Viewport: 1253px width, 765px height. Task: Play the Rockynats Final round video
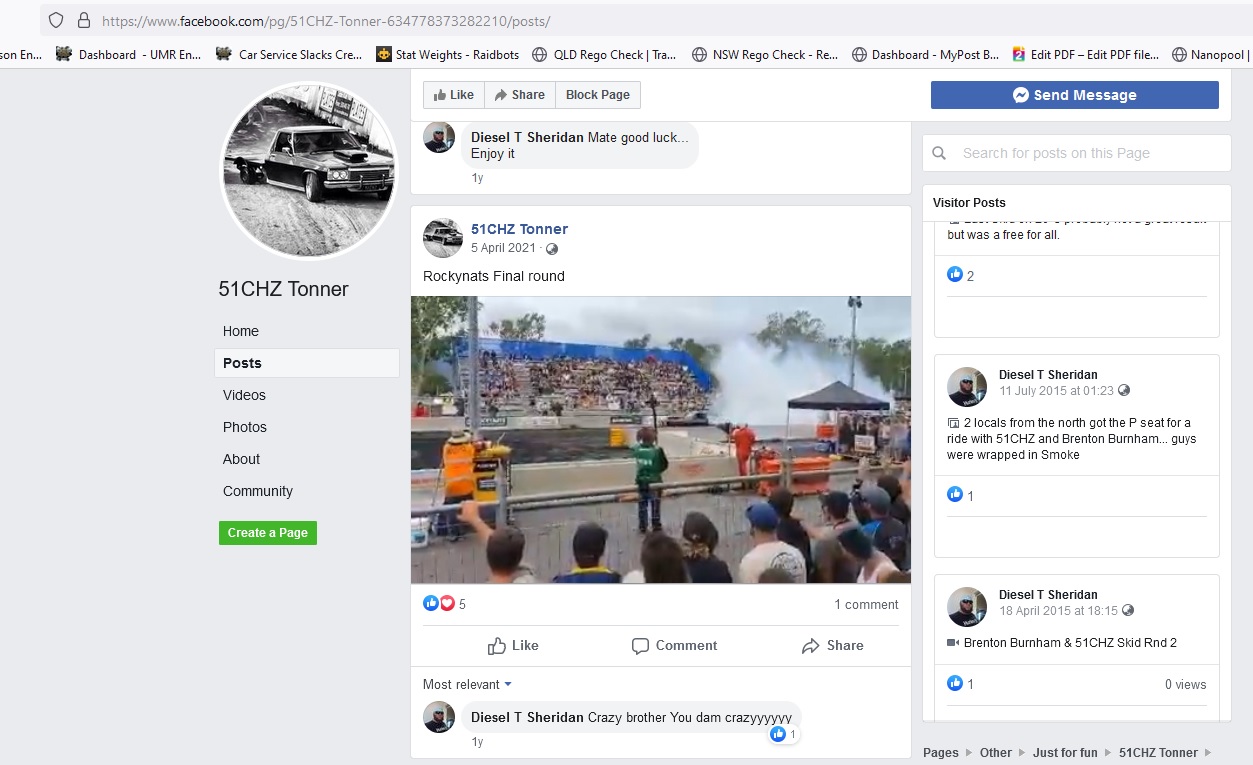[x=661, y=440]
